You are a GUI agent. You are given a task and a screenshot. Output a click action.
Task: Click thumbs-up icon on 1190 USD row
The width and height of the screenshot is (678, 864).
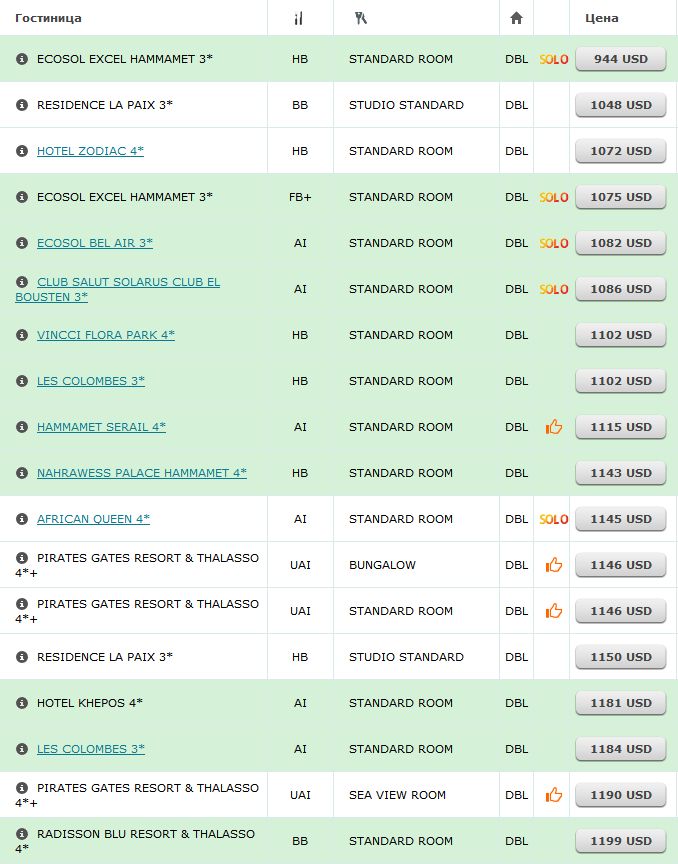pos(554,795)
